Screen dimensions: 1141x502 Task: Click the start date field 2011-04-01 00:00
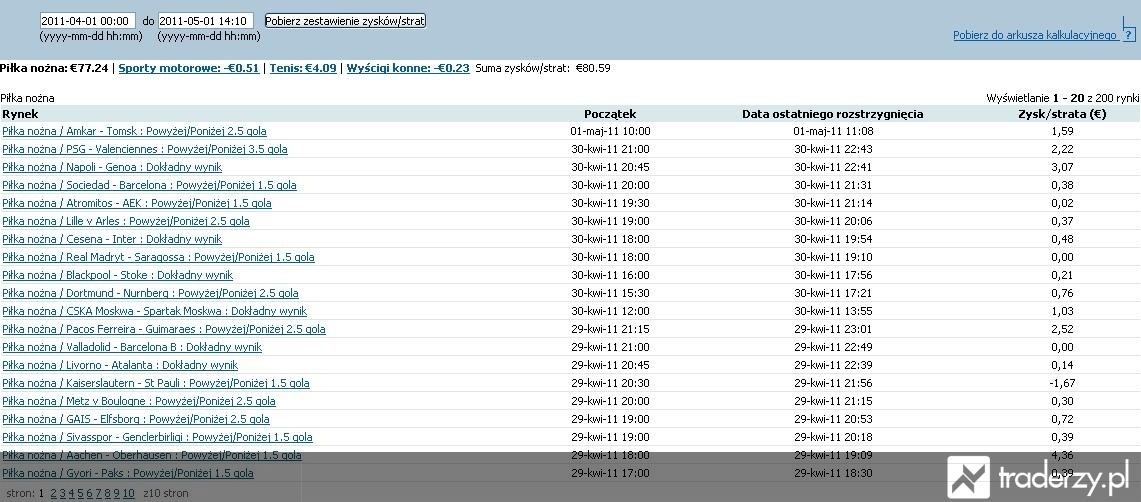87,21
